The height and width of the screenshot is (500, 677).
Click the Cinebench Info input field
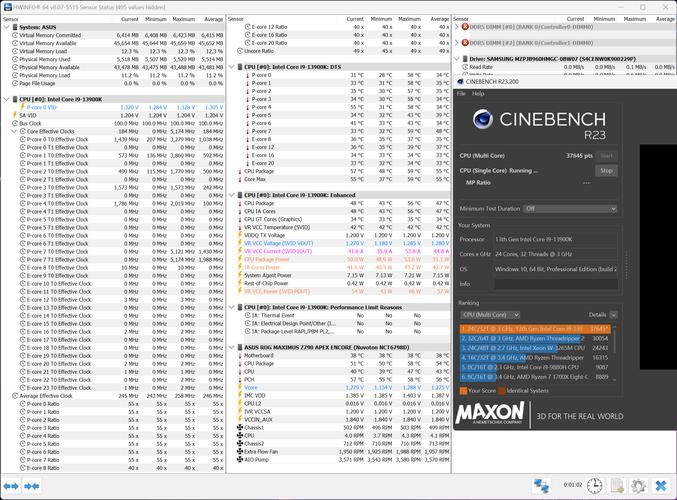pos(556,284)
